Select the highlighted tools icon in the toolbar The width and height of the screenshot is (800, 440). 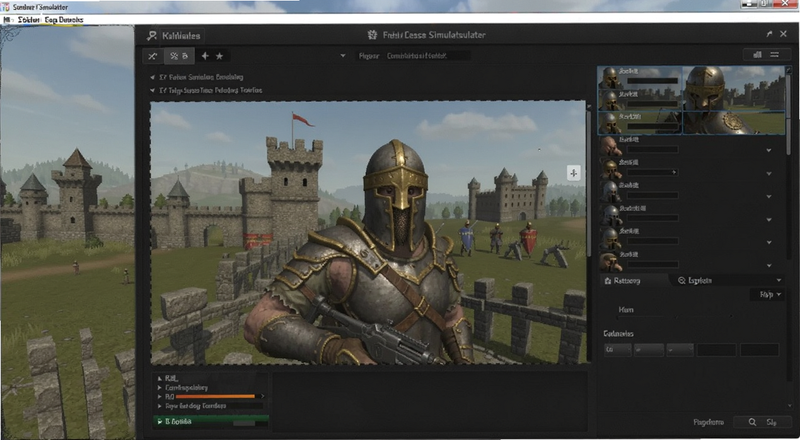pyautogui.click(x=179, y=56)
